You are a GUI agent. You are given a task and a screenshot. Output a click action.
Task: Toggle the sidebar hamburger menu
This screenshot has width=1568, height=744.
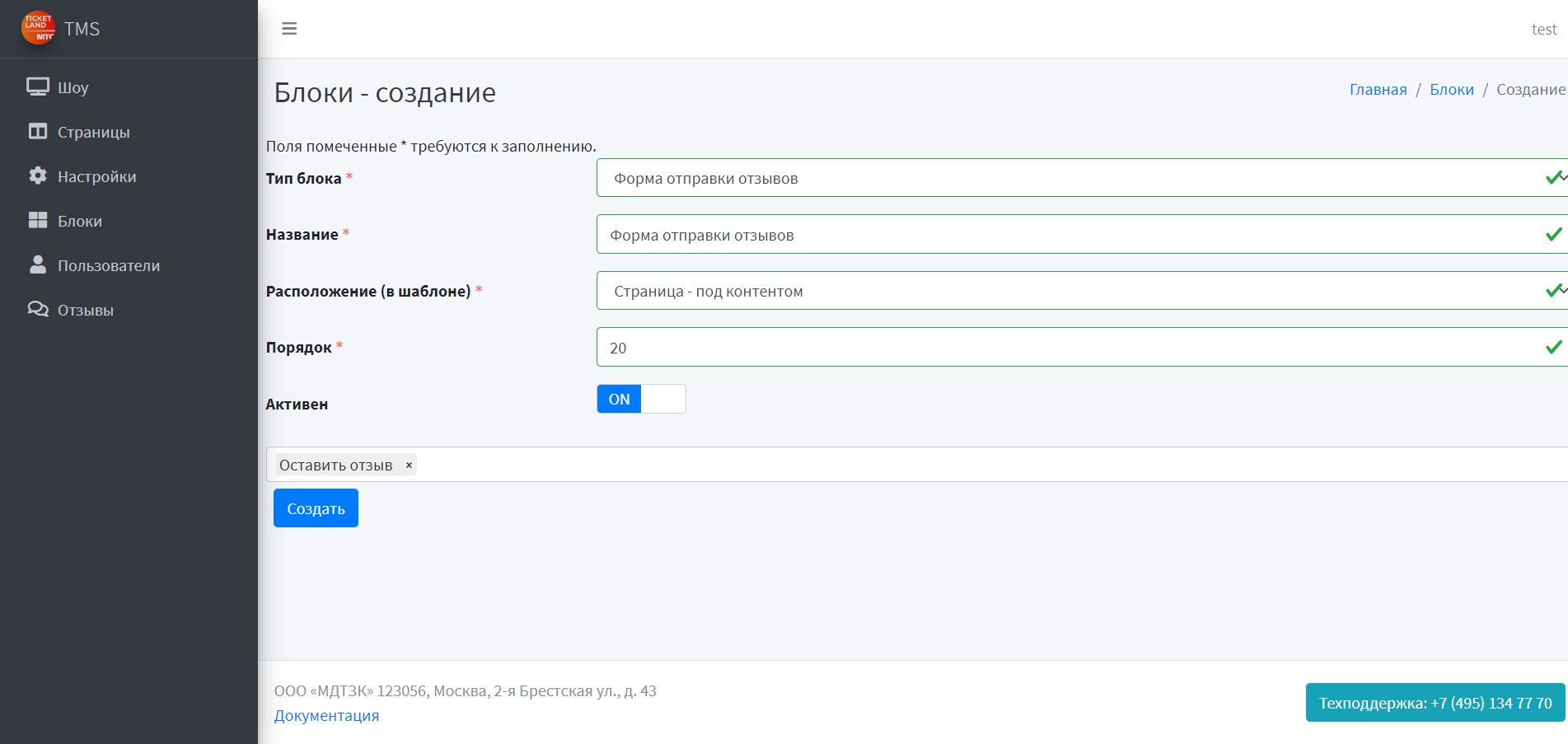tap(289, 29)
